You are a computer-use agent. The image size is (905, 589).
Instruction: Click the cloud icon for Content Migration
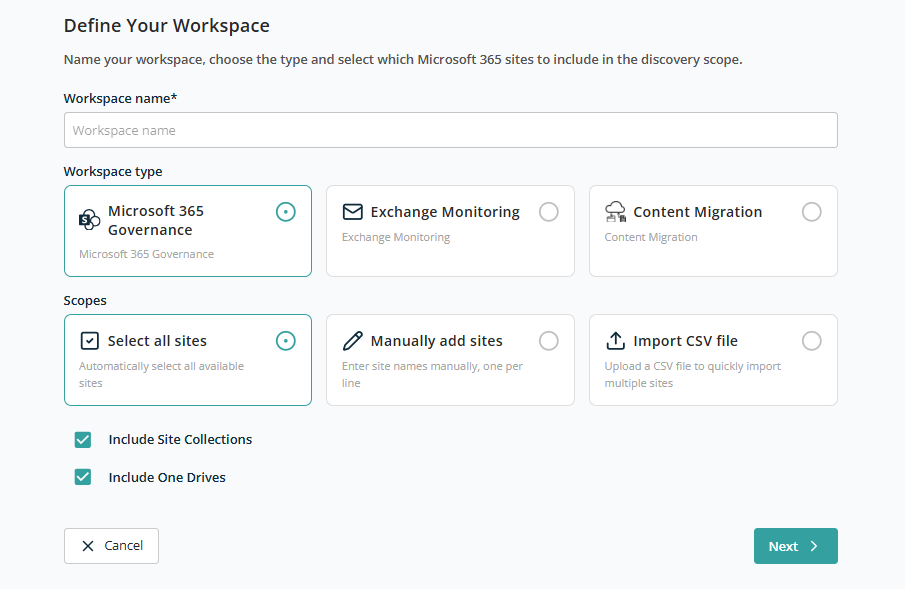[x=615, y=212]
